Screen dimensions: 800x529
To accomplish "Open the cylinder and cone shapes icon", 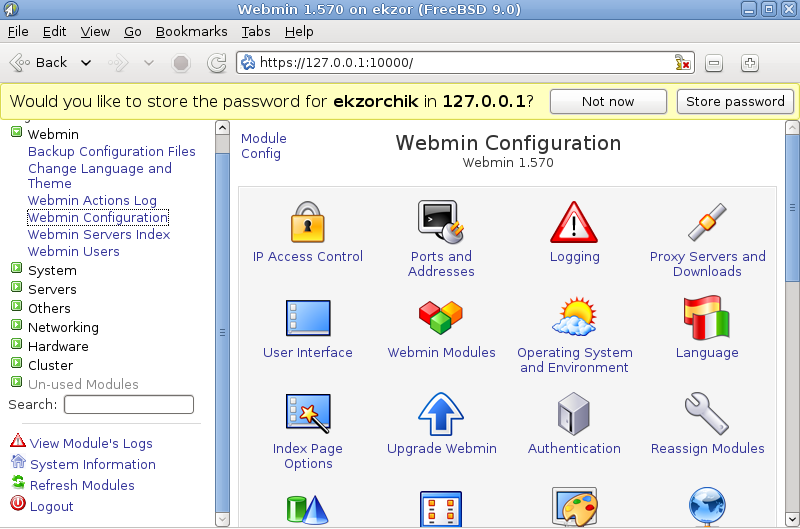I will click(308, 509).
